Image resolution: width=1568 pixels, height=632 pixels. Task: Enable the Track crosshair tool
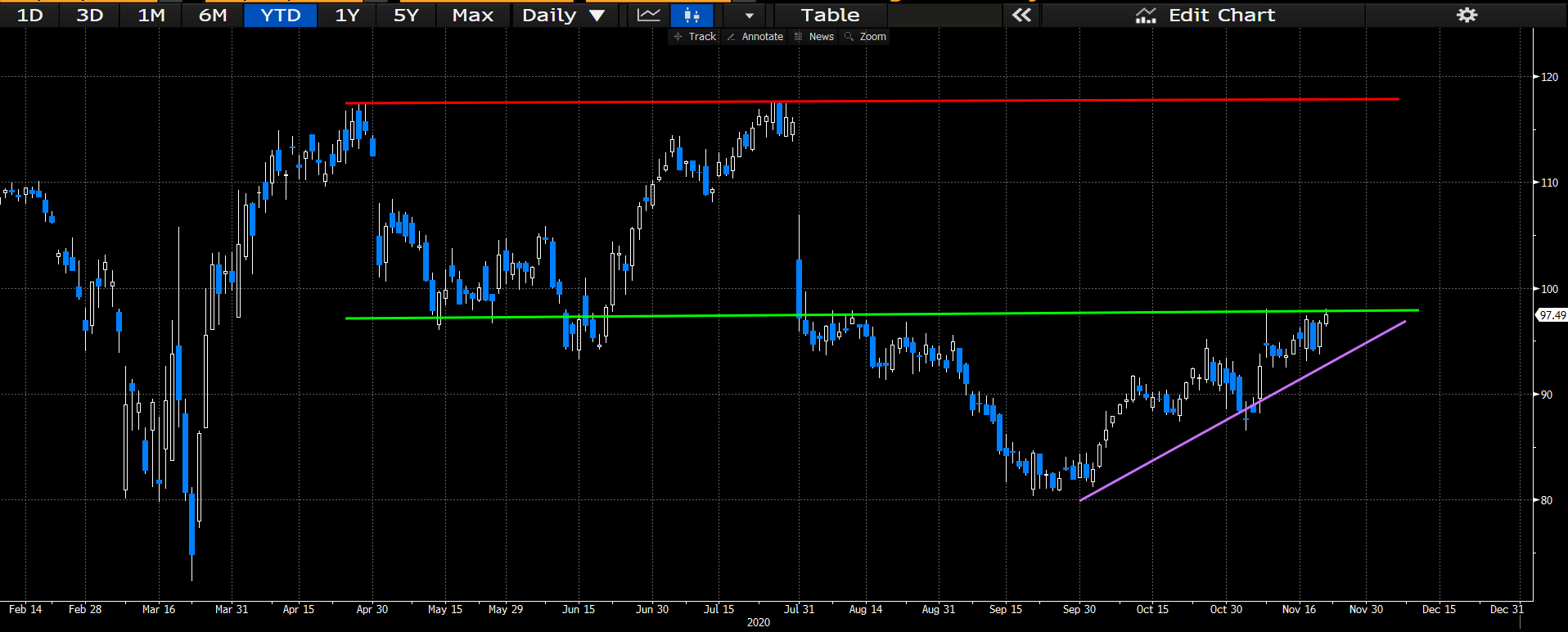pos(694,37)
